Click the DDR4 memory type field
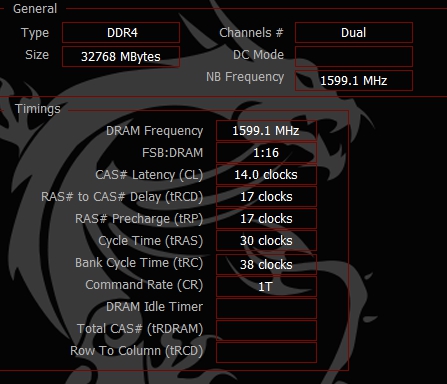The width and height of the screenshot is (447, 384). (121, 33)
